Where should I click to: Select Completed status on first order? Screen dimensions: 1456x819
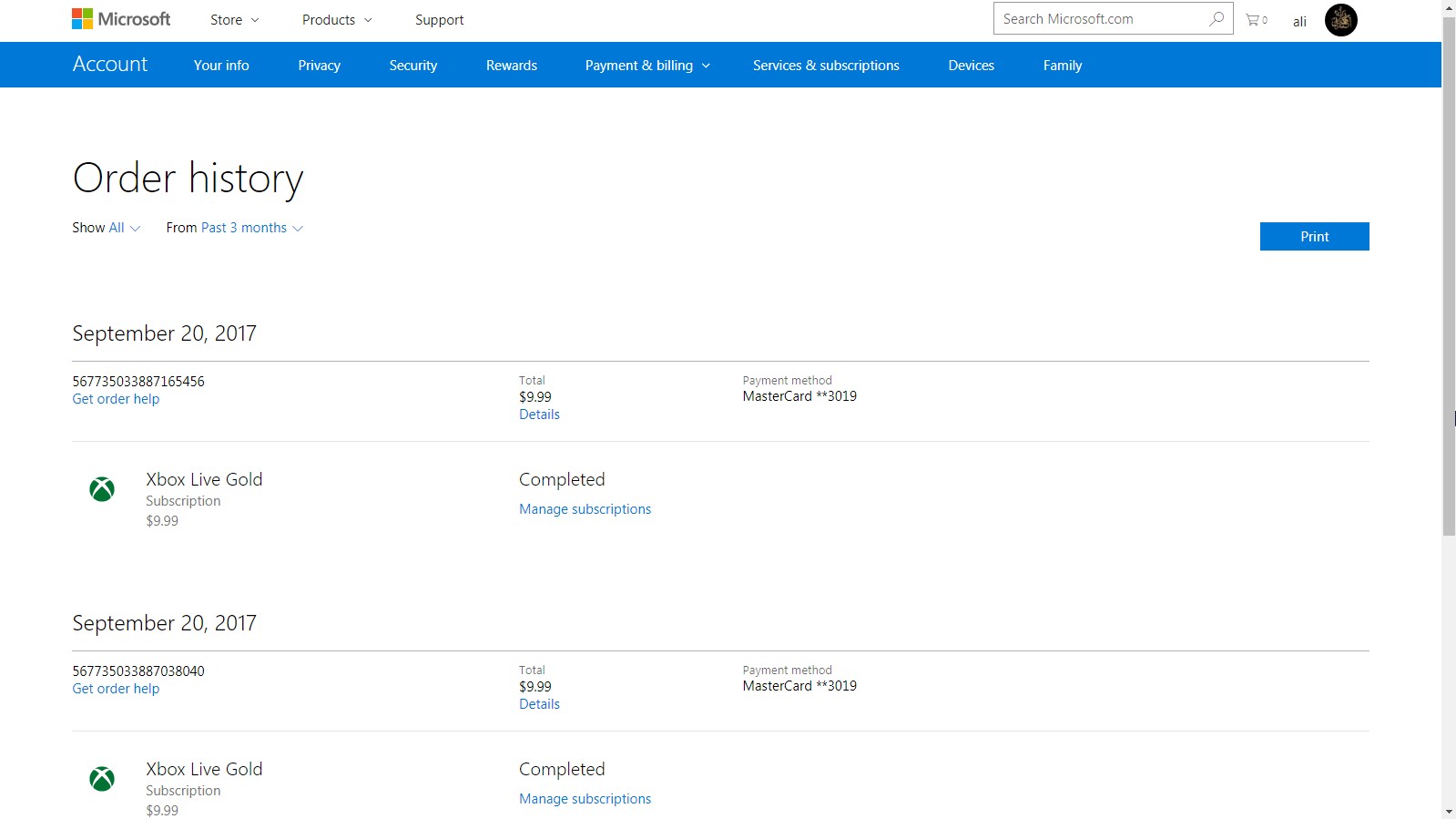[562, 479]
